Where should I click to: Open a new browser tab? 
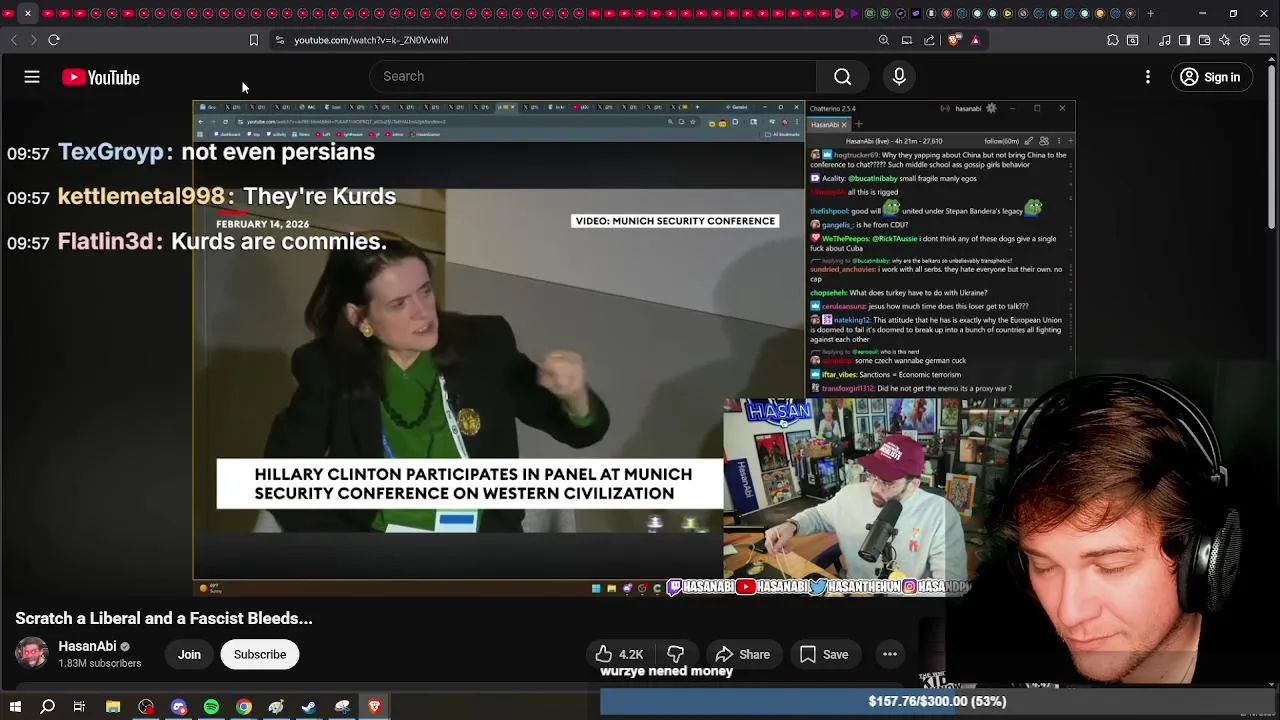[x=1151, y=13]
